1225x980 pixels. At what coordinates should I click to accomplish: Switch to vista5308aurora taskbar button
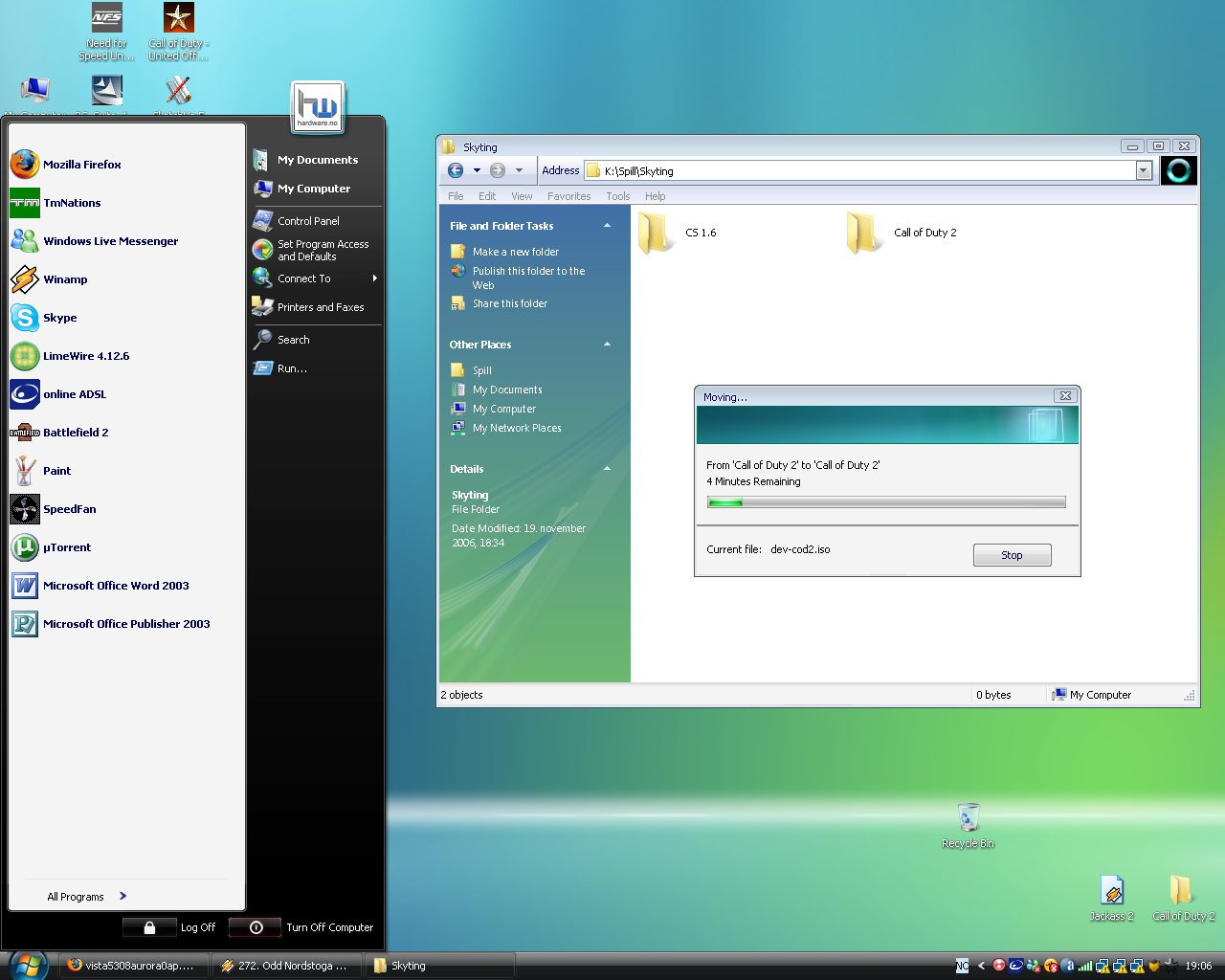pos(133,966)
